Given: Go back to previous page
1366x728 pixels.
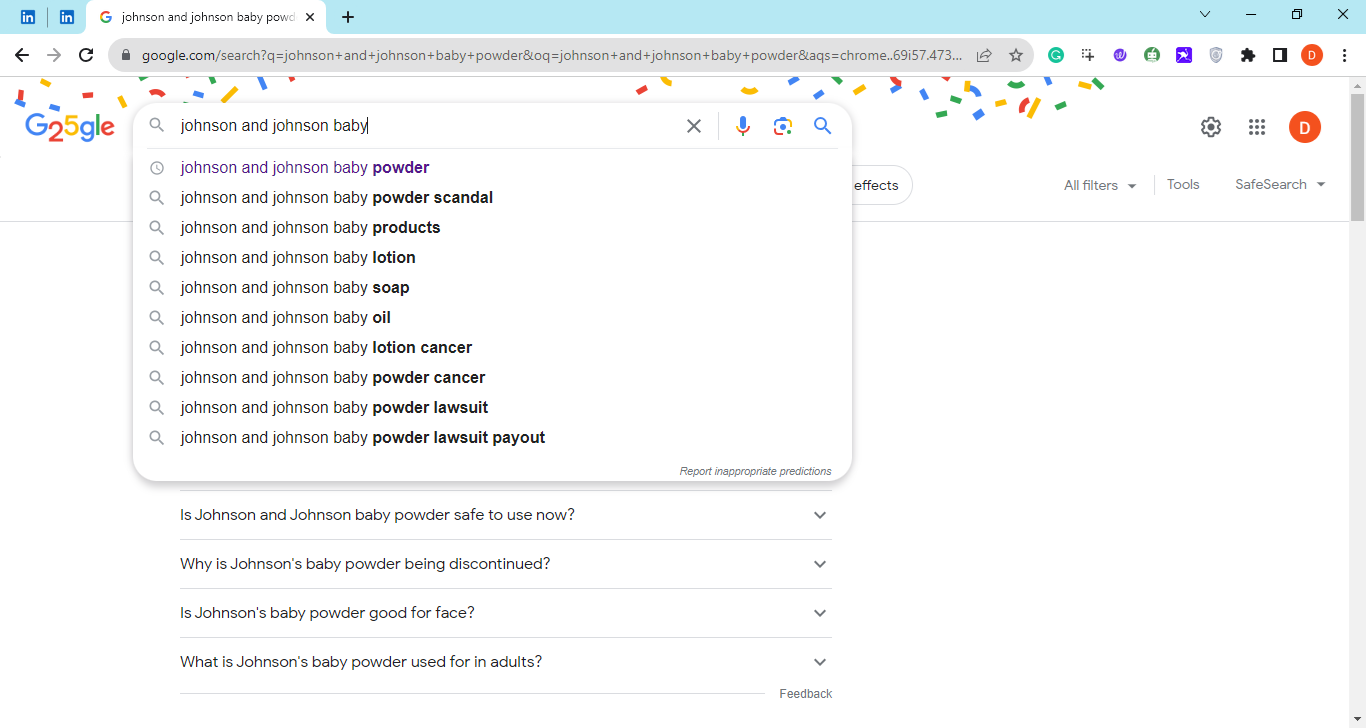Looking at the screenshot, I should [x=22, y=55].
